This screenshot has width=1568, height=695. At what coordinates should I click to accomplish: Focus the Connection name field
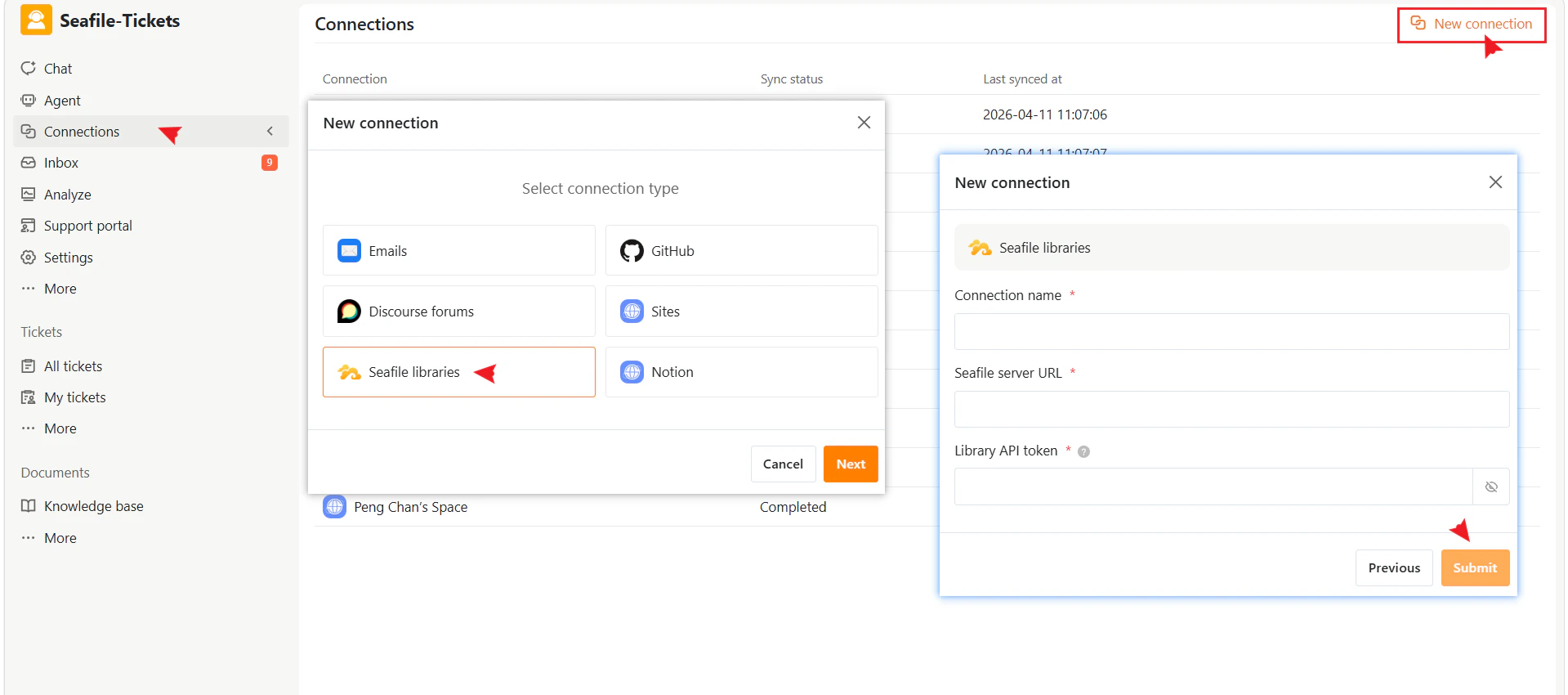[1231, 332]
